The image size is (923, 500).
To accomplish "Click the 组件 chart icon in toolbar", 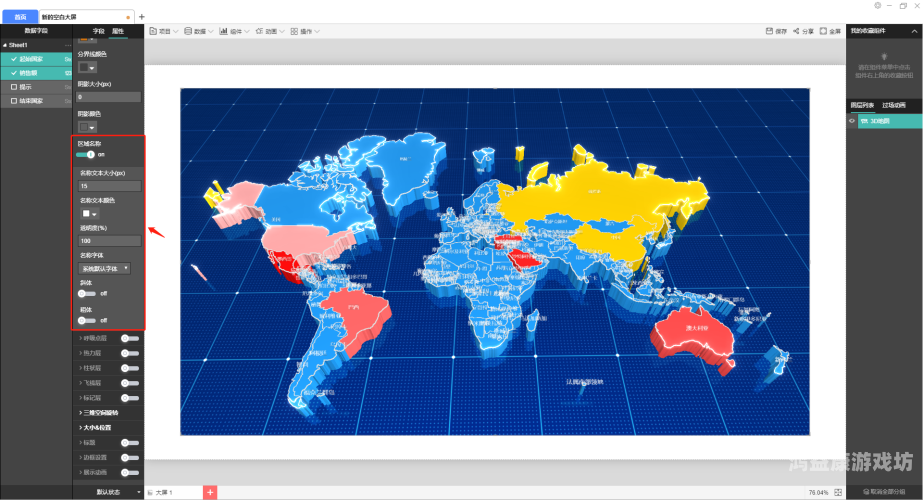I will (224, 31).
